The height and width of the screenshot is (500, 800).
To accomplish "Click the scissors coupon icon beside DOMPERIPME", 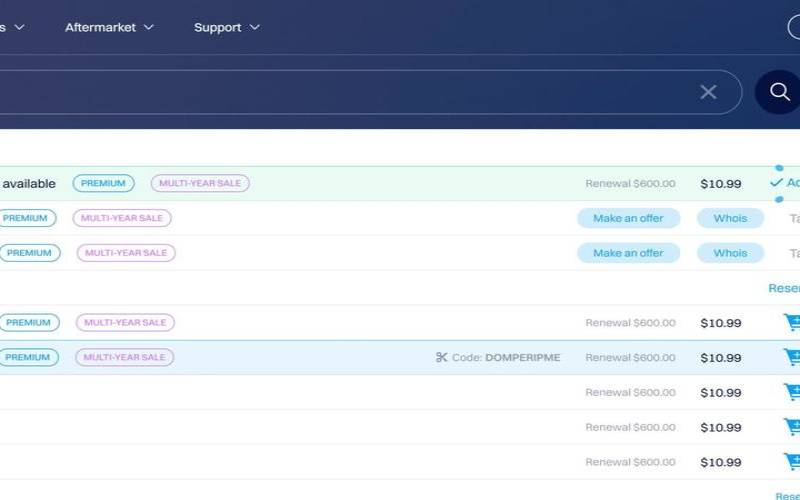I will click(x=442, y=357).
